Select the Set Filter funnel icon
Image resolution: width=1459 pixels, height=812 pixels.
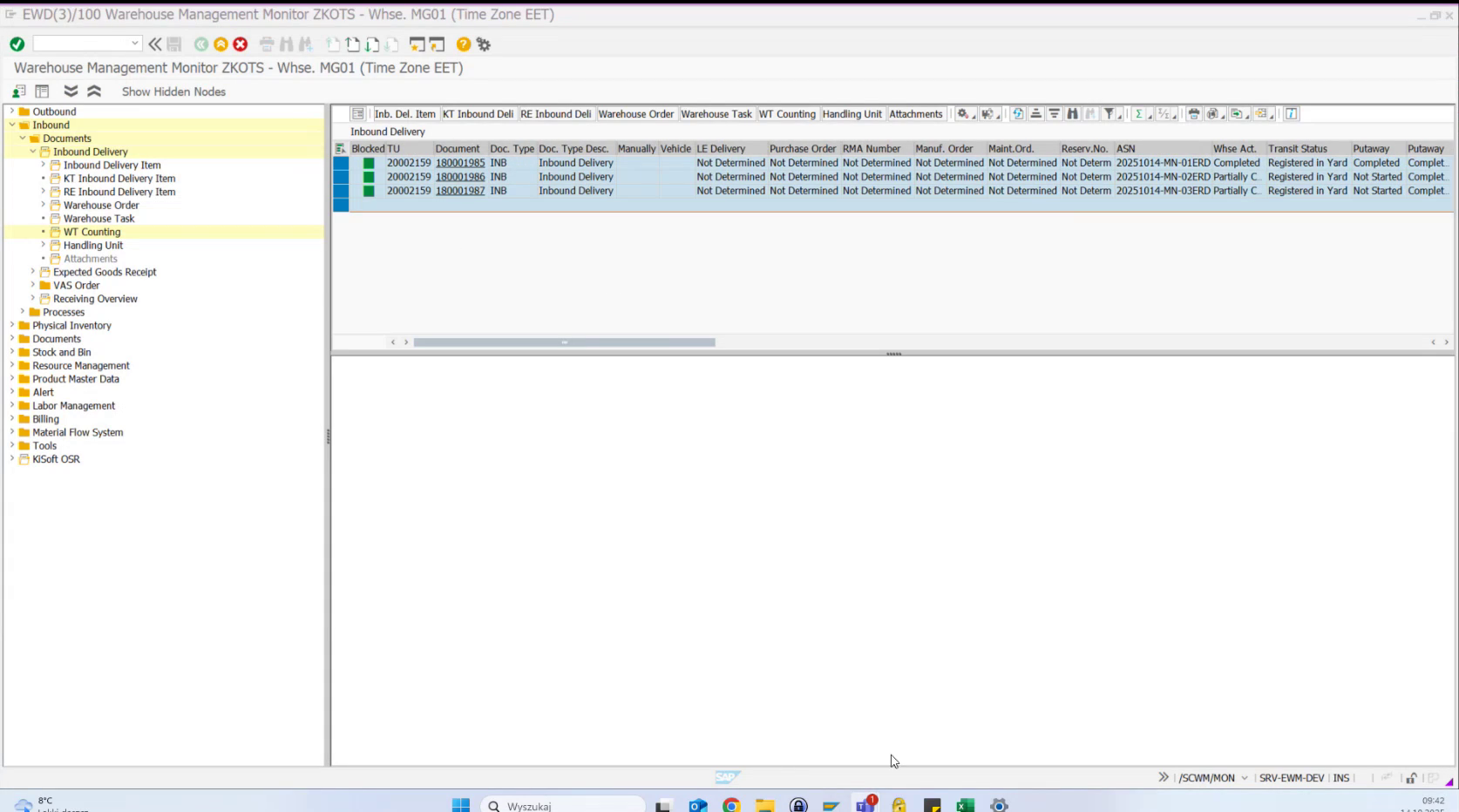pos(1109,114)
